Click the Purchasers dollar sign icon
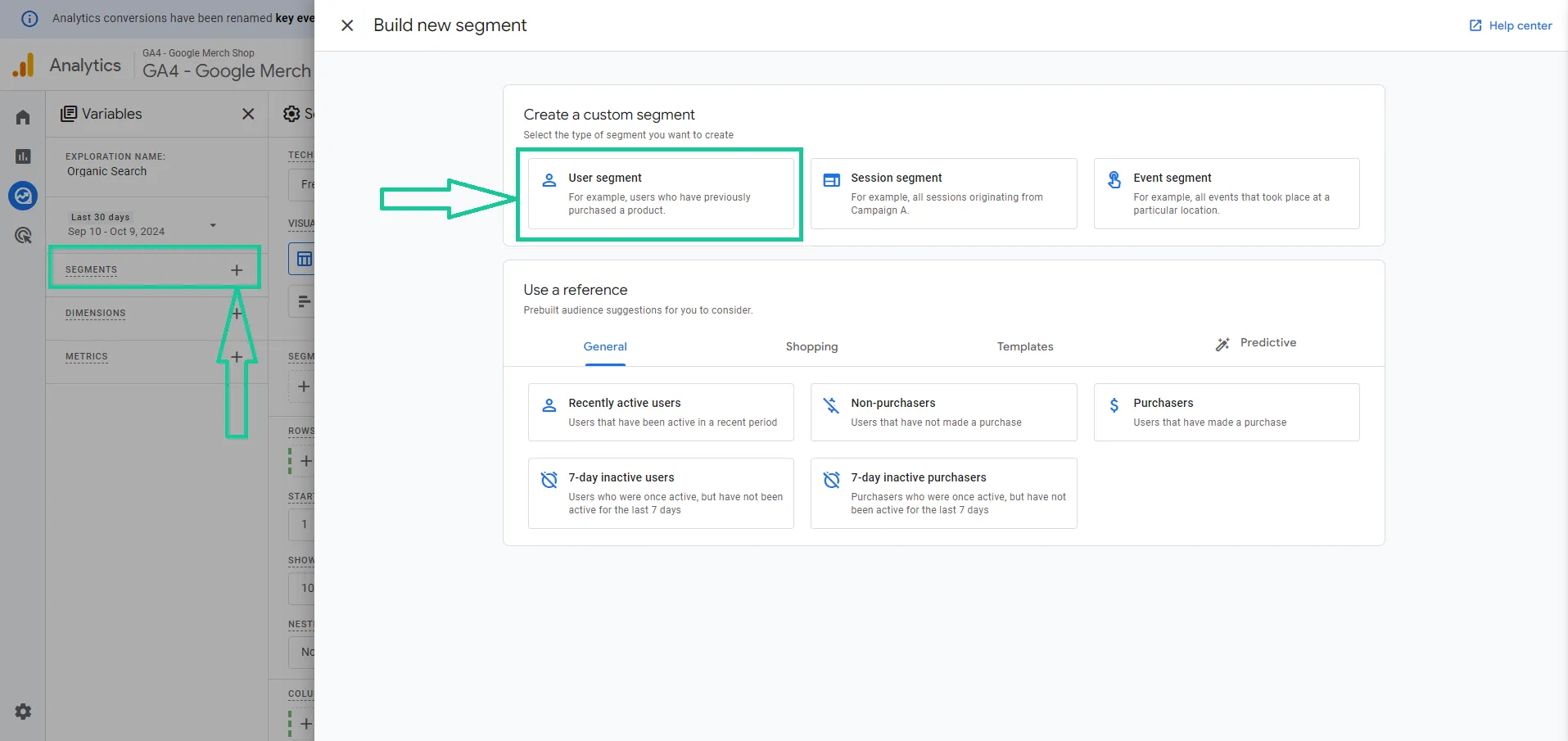 (x=1114, y=405)
